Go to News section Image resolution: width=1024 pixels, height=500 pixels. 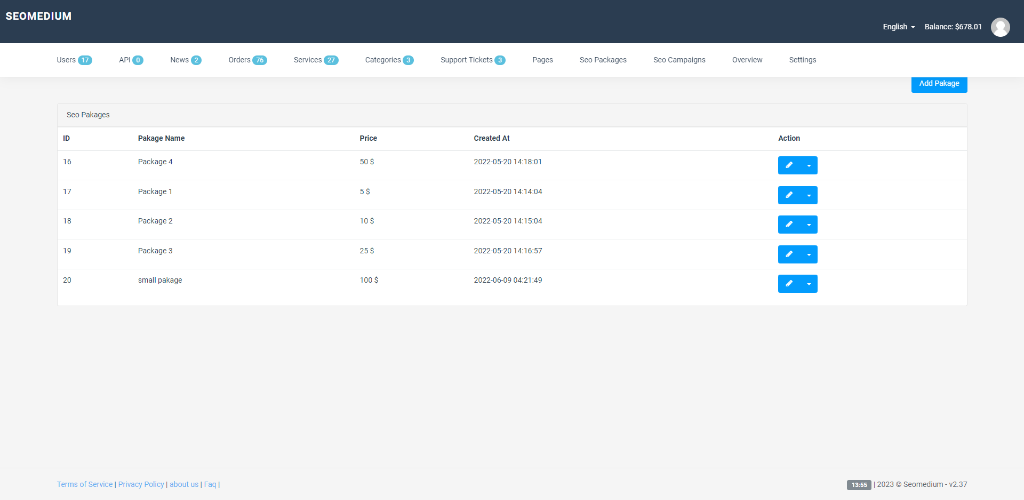point(185,60)
